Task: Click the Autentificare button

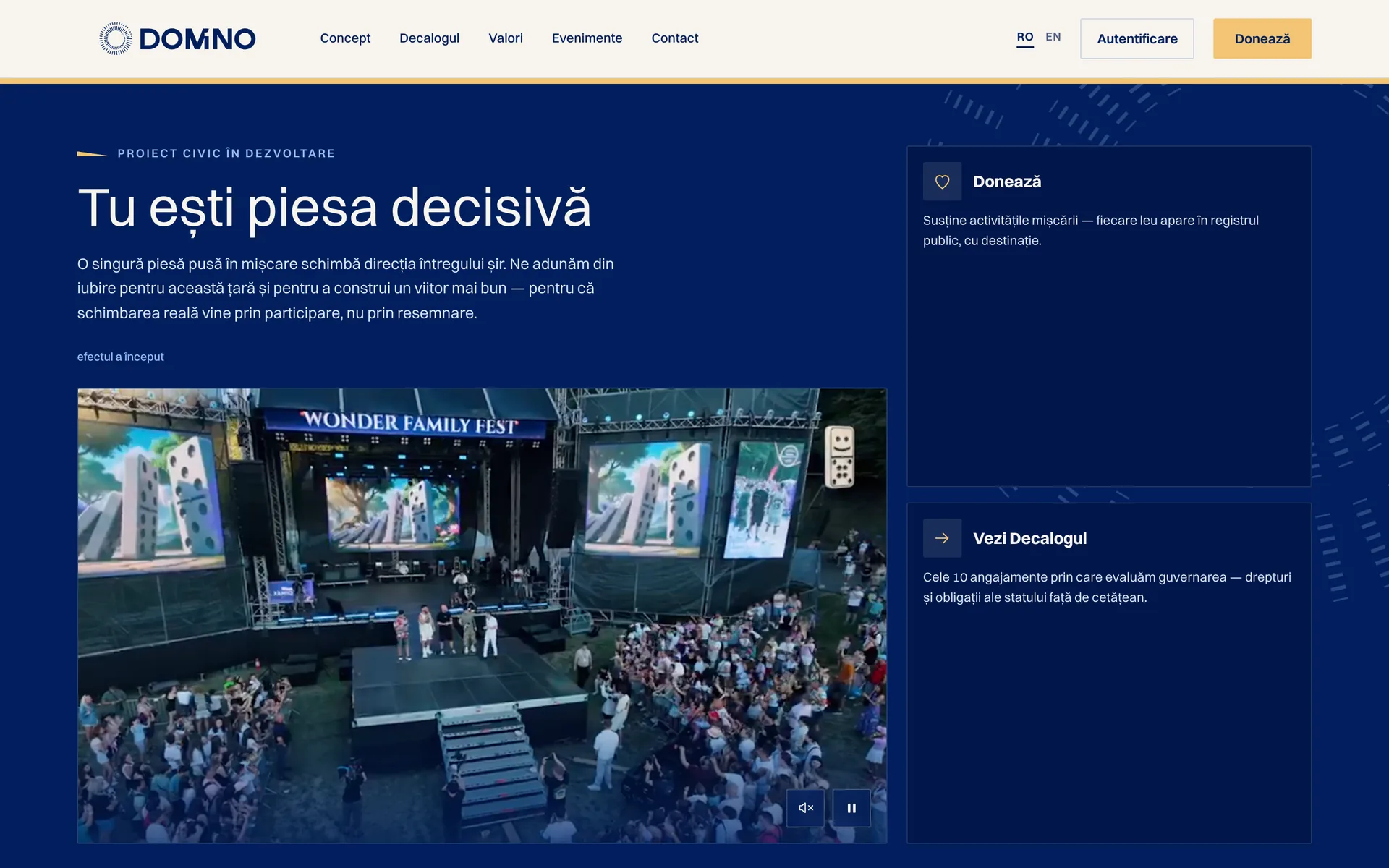Action: tap(1137, 38)
